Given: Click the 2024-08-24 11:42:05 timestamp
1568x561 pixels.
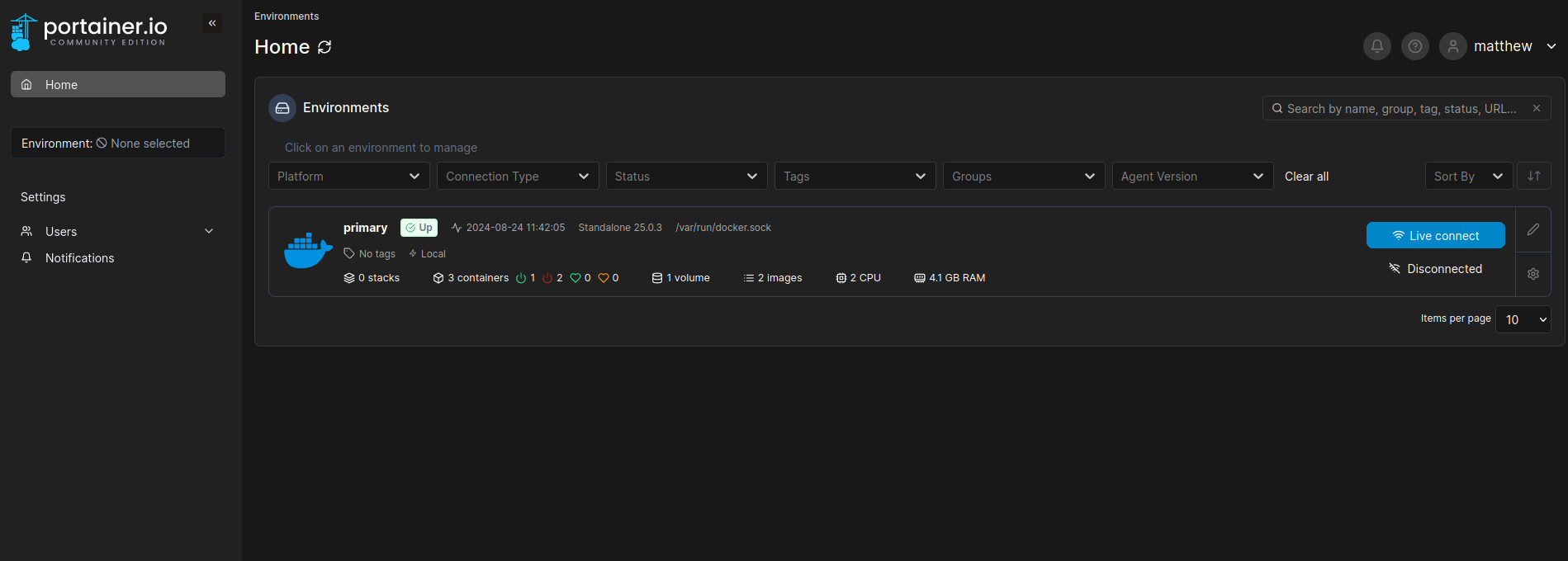Looking at the screenshot, I should tap(516, 228).
